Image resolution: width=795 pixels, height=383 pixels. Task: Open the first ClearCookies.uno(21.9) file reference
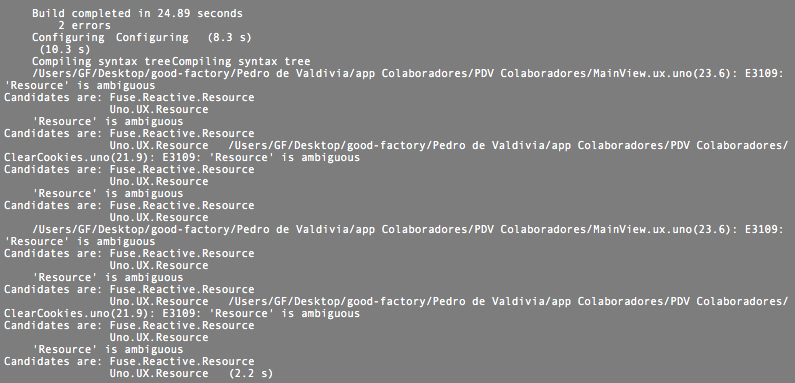75,157
